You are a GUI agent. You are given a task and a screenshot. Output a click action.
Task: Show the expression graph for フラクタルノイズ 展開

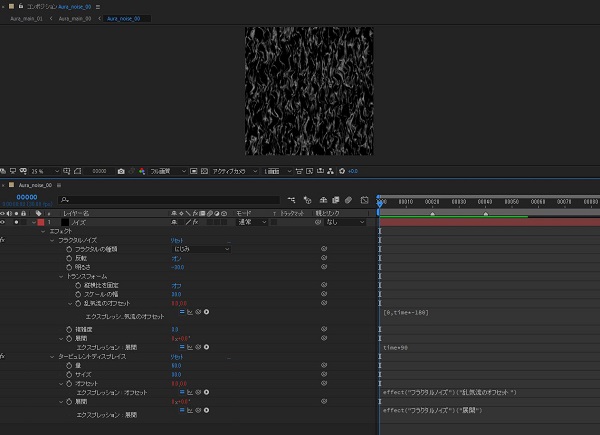coord(190,347)
